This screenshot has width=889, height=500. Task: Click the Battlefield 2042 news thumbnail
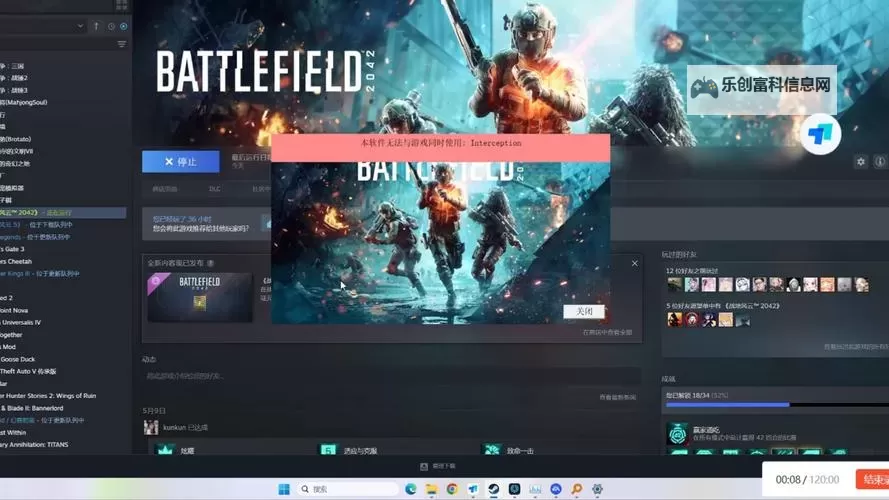[x=200, y=297]
